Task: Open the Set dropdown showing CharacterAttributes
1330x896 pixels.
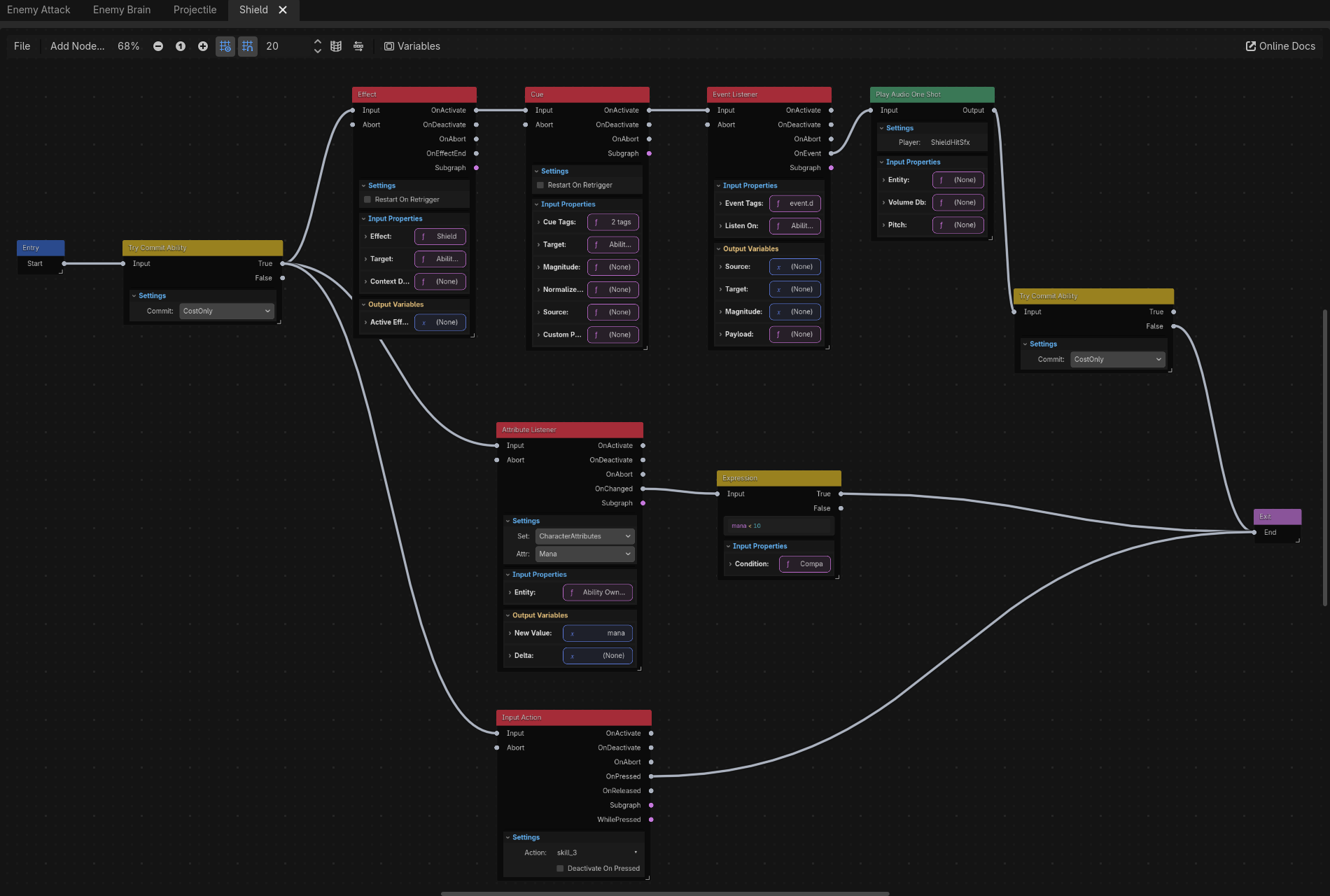Action: coord(585,536)
